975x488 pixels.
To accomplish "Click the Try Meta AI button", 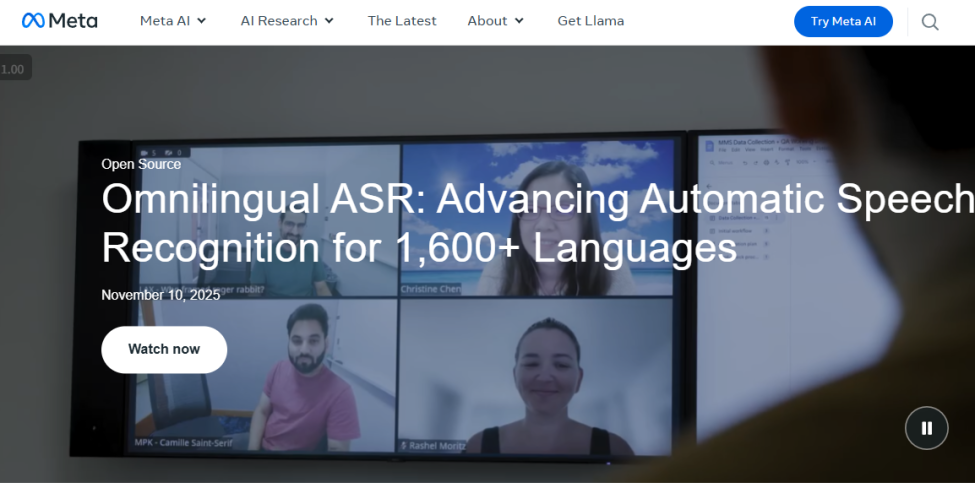I will pyautogui.click(x=842, y=21).
